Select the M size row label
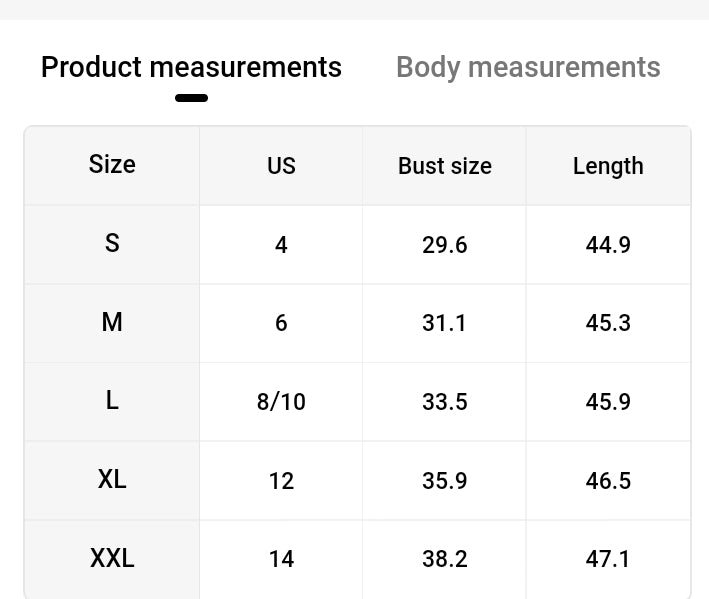 click(x=112, y=322)
